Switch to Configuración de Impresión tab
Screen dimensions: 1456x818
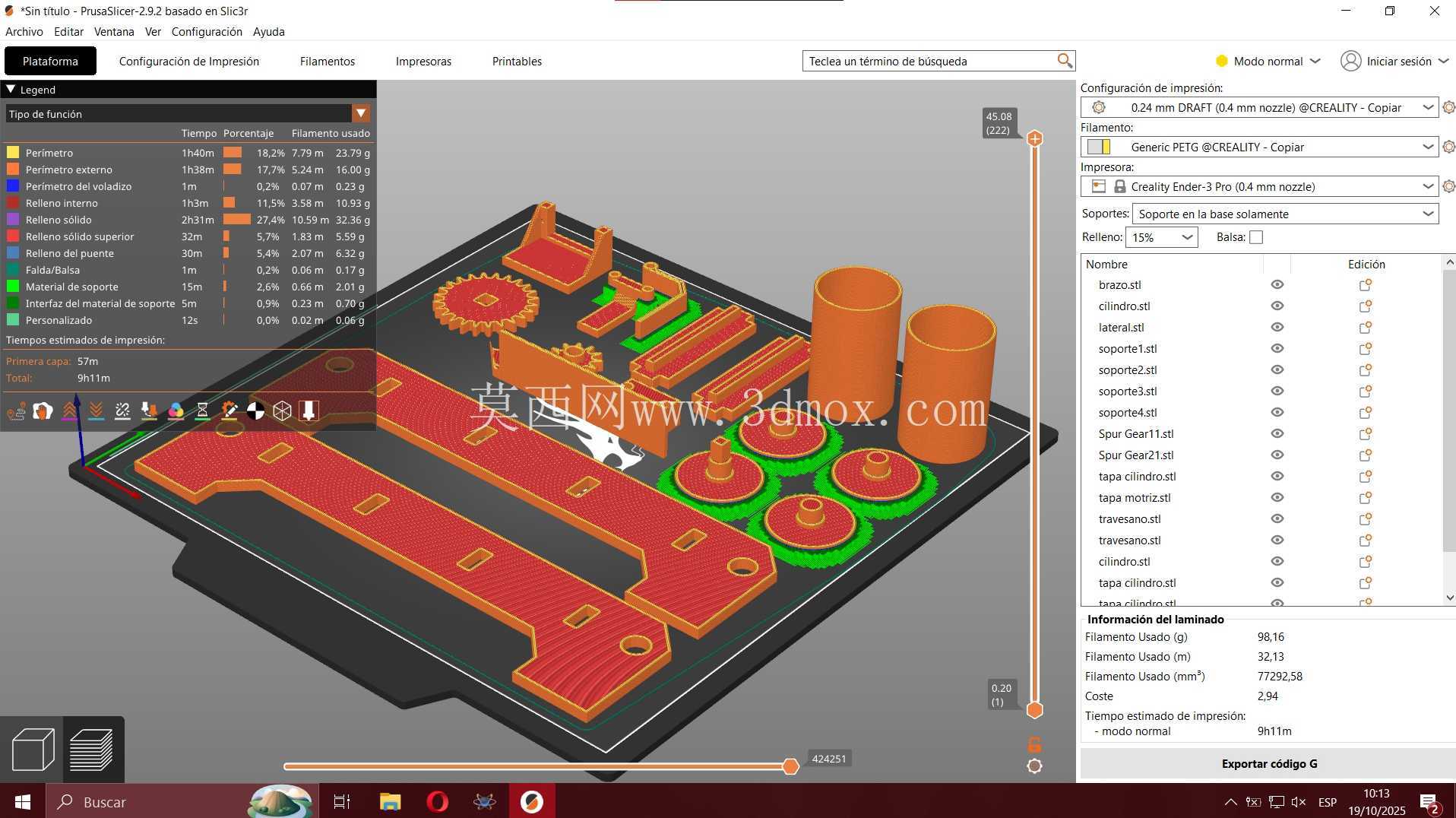(x=189, y=61)
